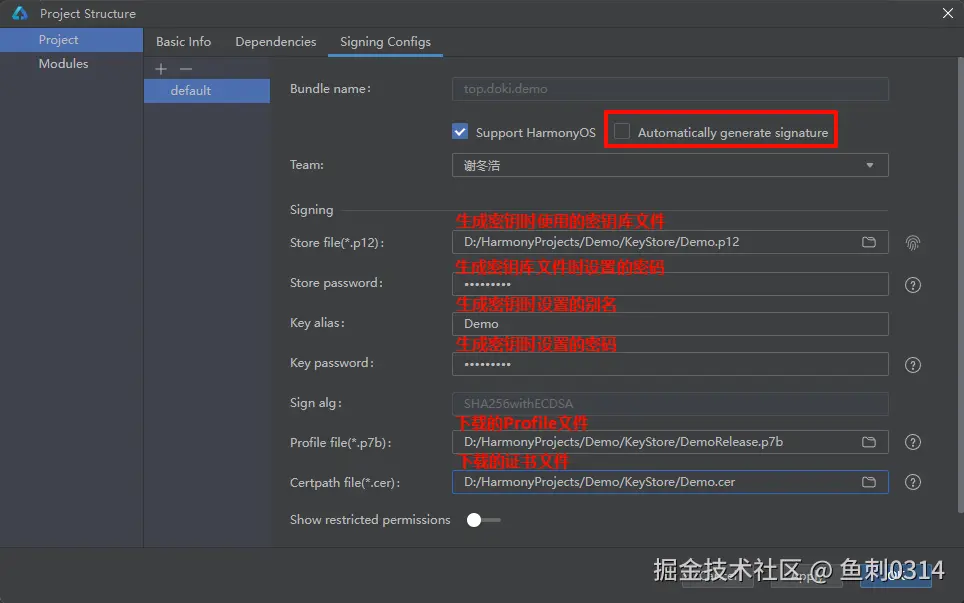Image resolution: width=964 pixels, height=603 pixels.
Task: Browse for Profile file using folder icon
Action: point(869,442)
